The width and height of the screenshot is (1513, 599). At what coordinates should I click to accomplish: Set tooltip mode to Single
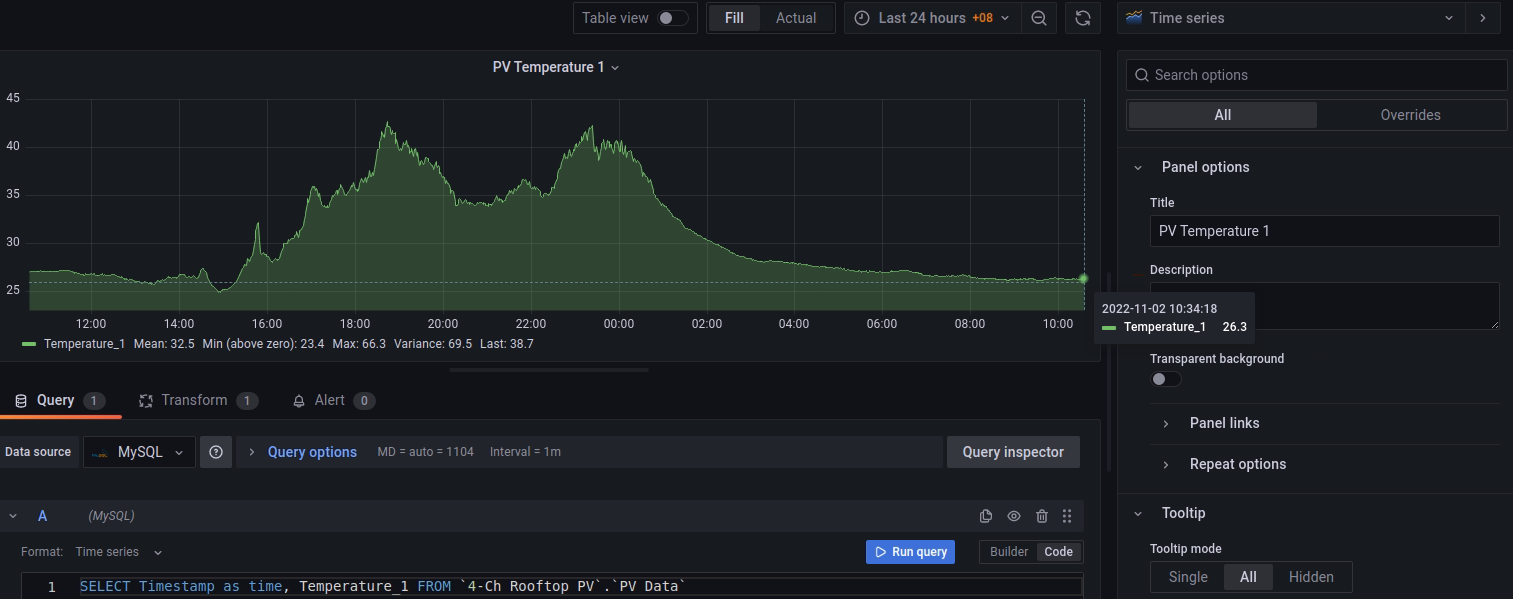(1188, 577)
